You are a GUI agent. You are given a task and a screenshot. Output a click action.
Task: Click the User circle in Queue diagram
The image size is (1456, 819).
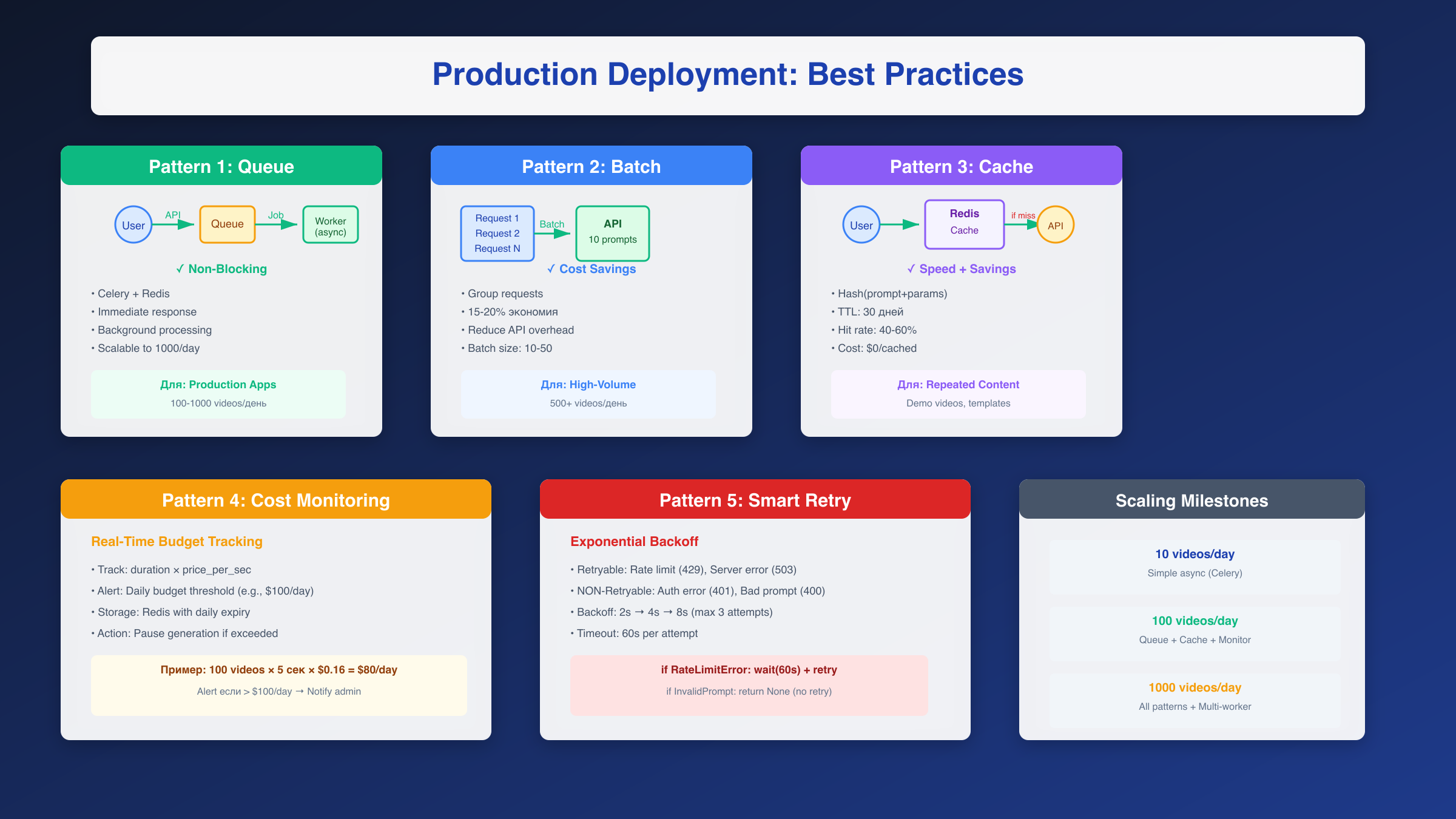pos(133,225)
